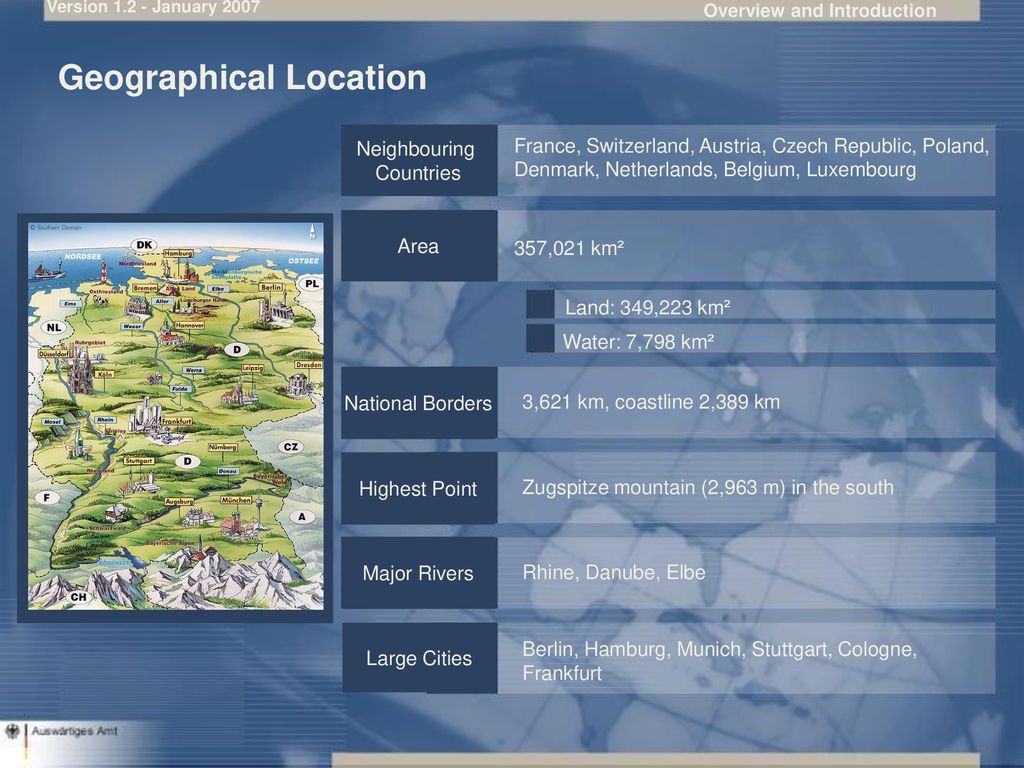The height and width of the screenshot is (768, 1024).
Task: Click the Highest Point label box
Action: coord(419,488)
